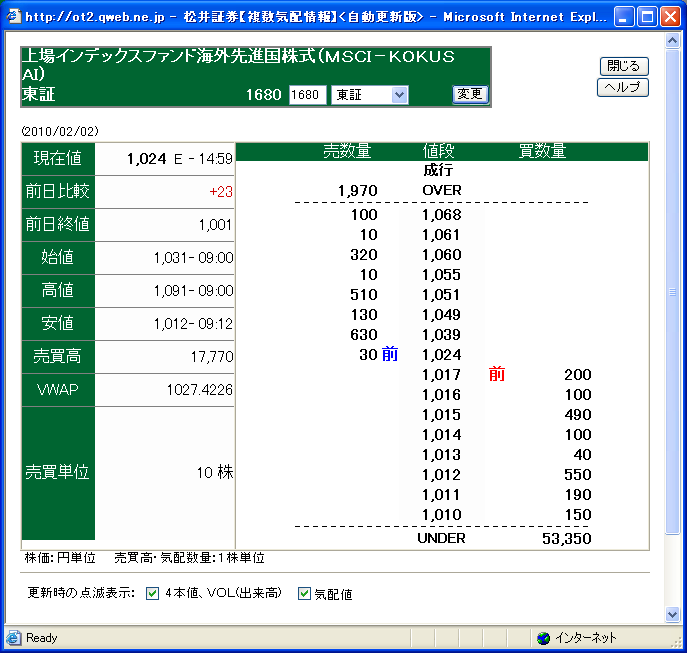Click the 1,017 best bid price

(441, 375)
